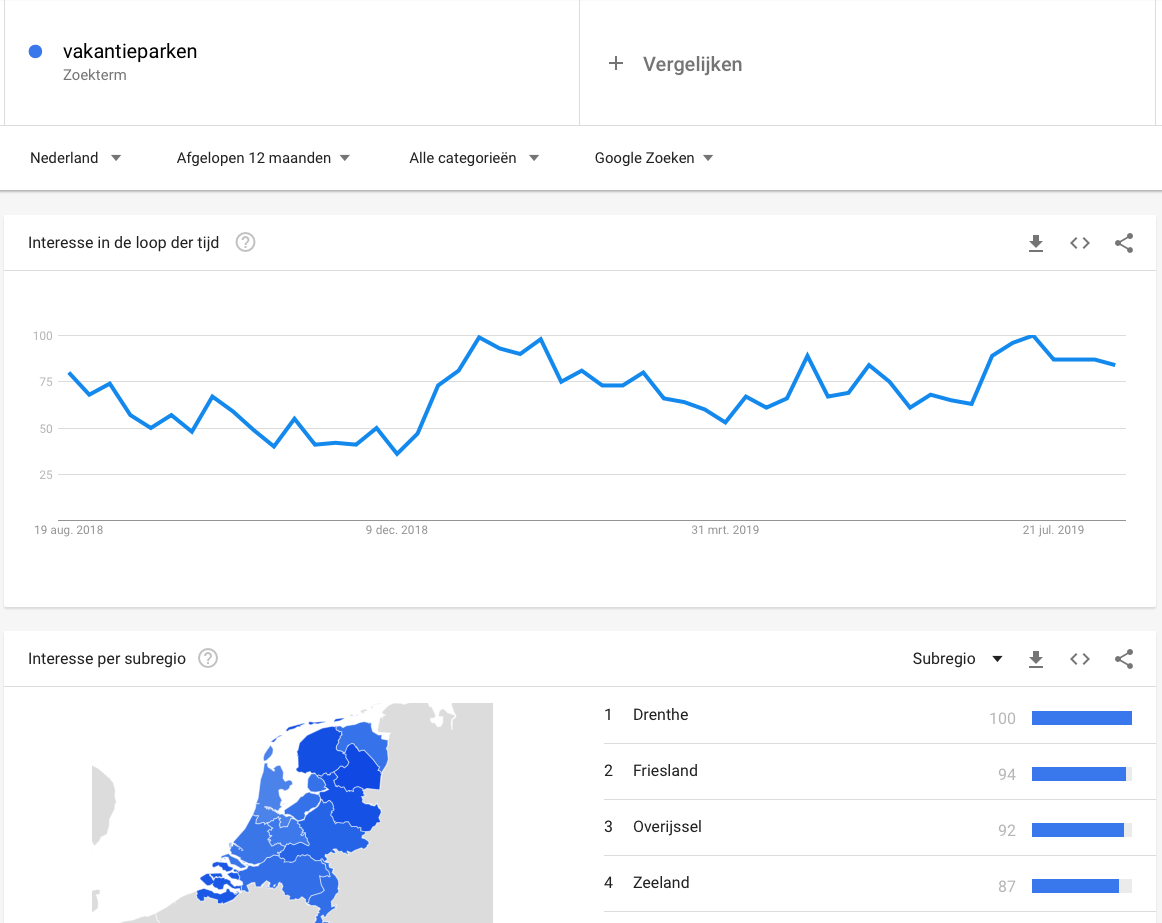Download the interest over time chart data

click(x=1036, y=243)
